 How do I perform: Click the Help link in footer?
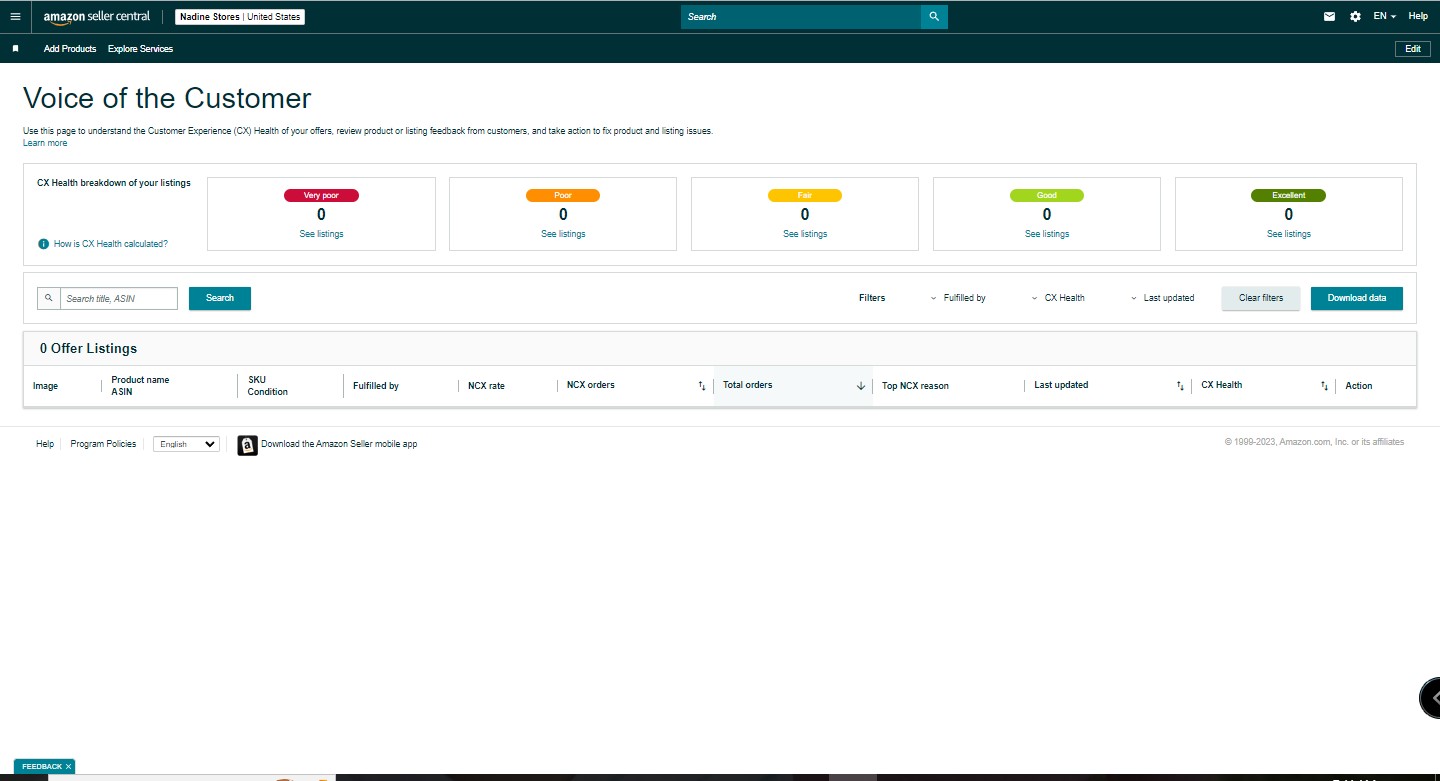coord(45,444)
